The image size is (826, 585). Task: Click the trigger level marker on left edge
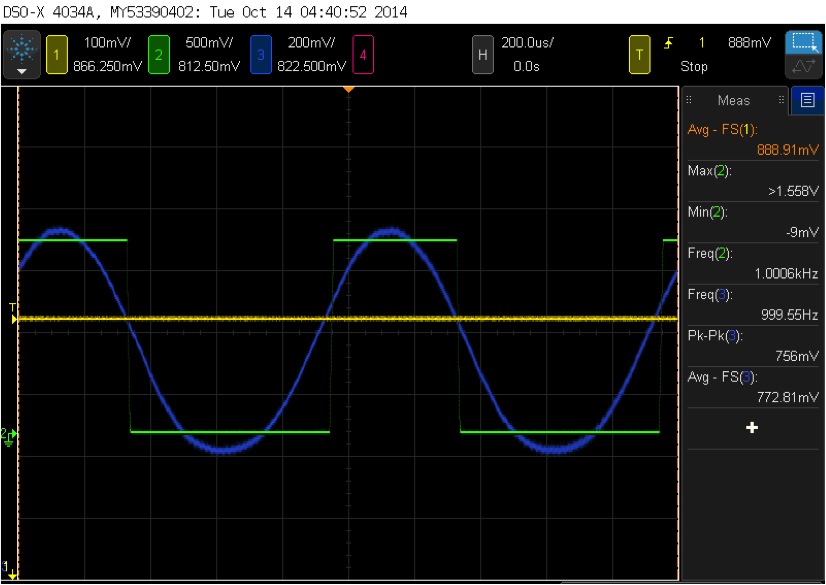[x=14, y=319]
